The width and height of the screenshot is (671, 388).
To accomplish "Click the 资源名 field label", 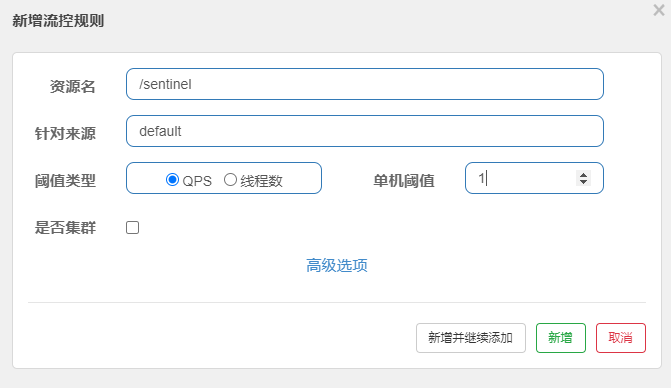I will (72, 86).
